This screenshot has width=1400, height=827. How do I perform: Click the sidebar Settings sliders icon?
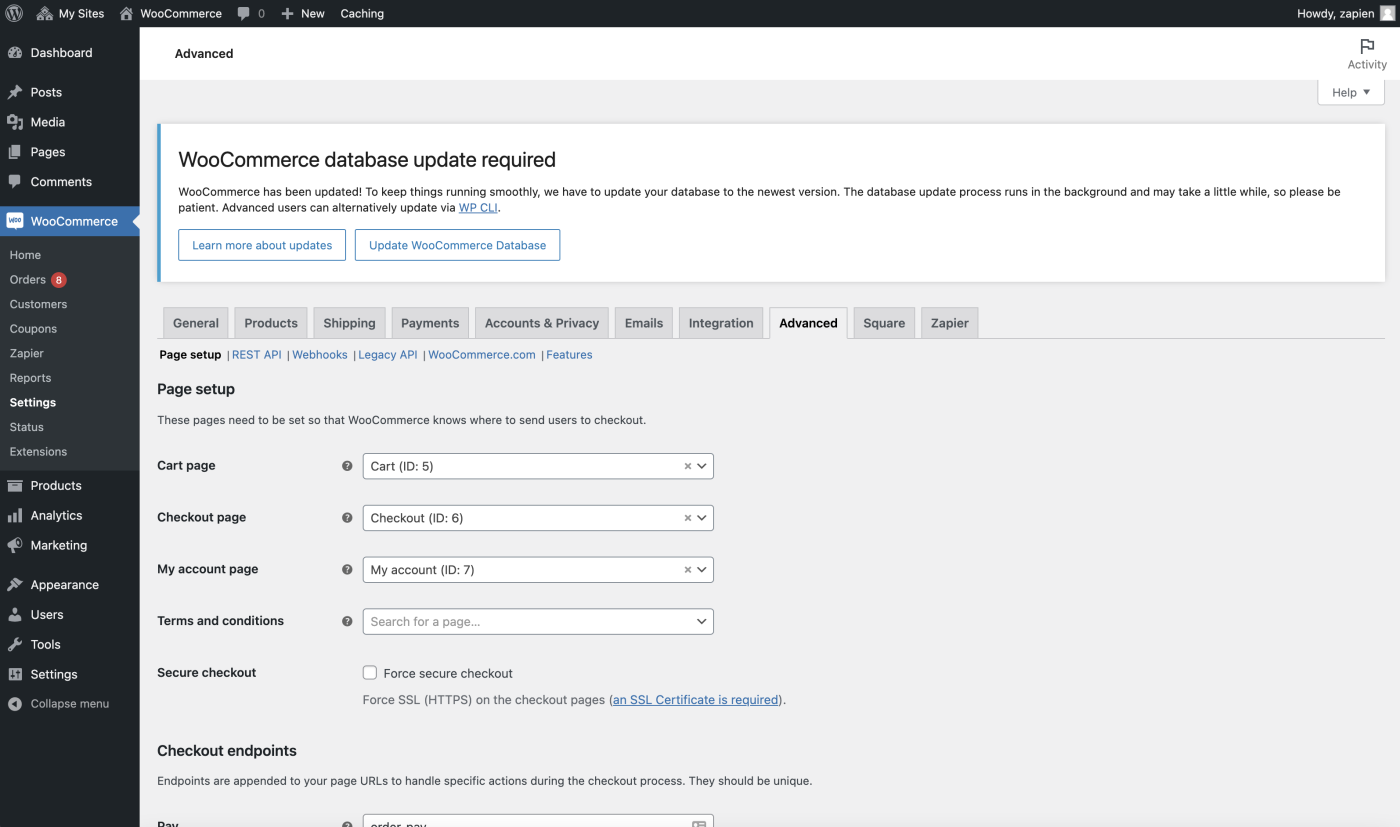coord(15,674)
